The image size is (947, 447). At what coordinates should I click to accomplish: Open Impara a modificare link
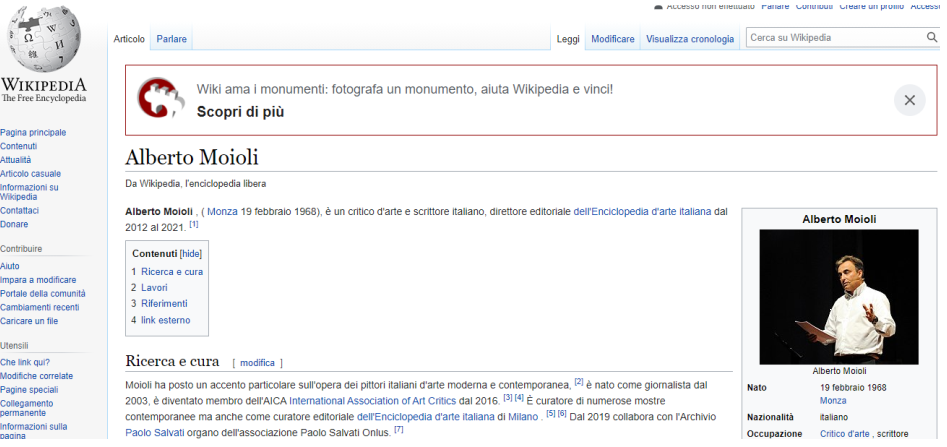point(38,280)
